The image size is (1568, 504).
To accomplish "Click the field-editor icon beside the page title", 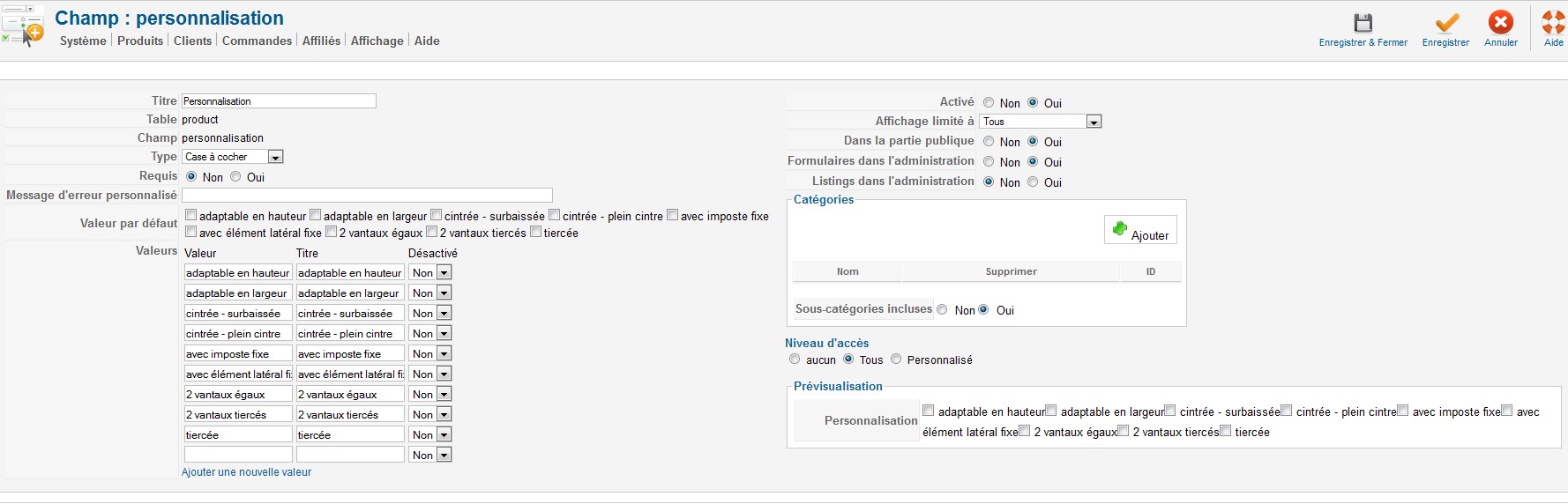I will 22,26.
